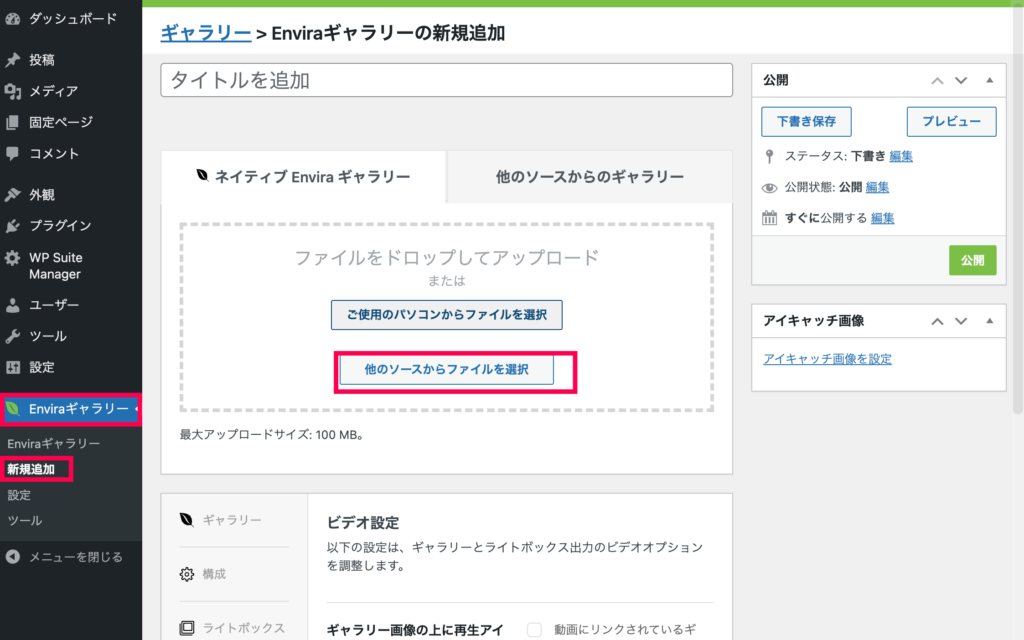Collapse the 公開 panel triangle
This screenshot has height=640, width=1024.
pyautogui.click(x=989, y=80)
